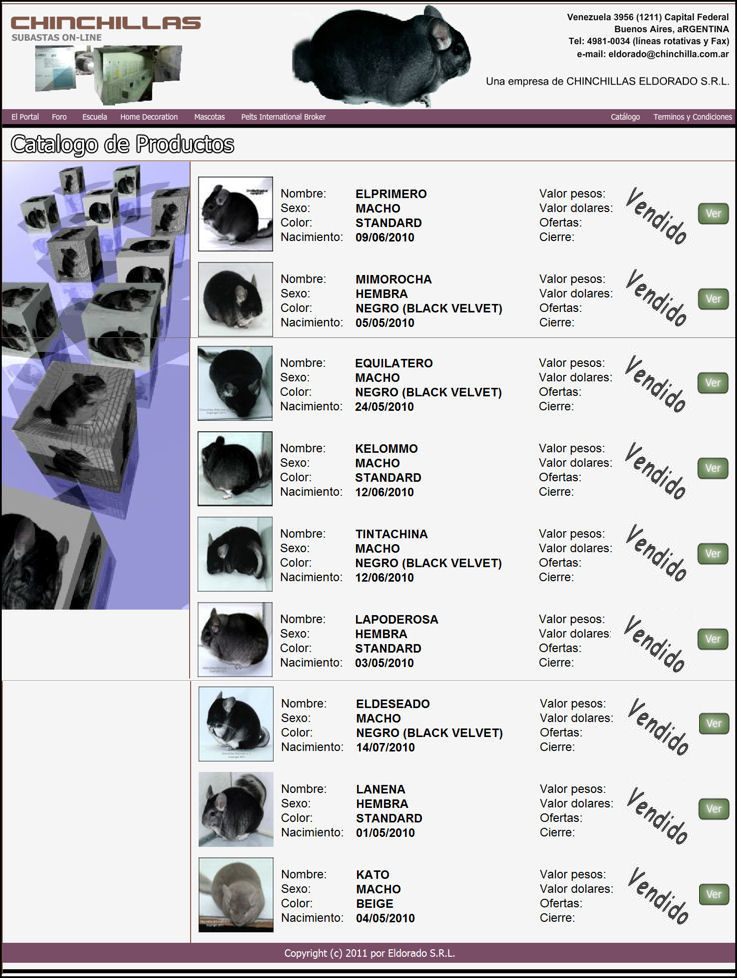
Task: Select Home Decoration in navigation bar
Action: (x=149, y=117)
